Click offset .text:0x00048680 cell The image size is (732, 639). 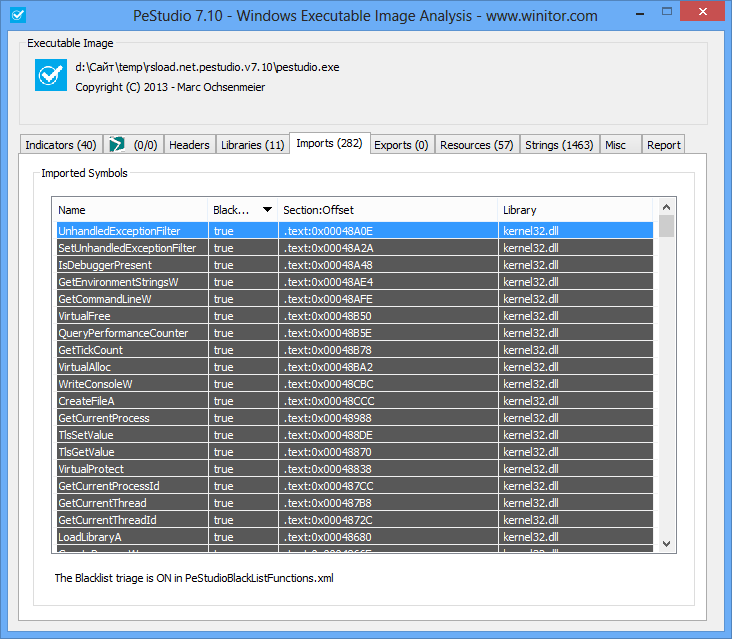coord(388,537)
